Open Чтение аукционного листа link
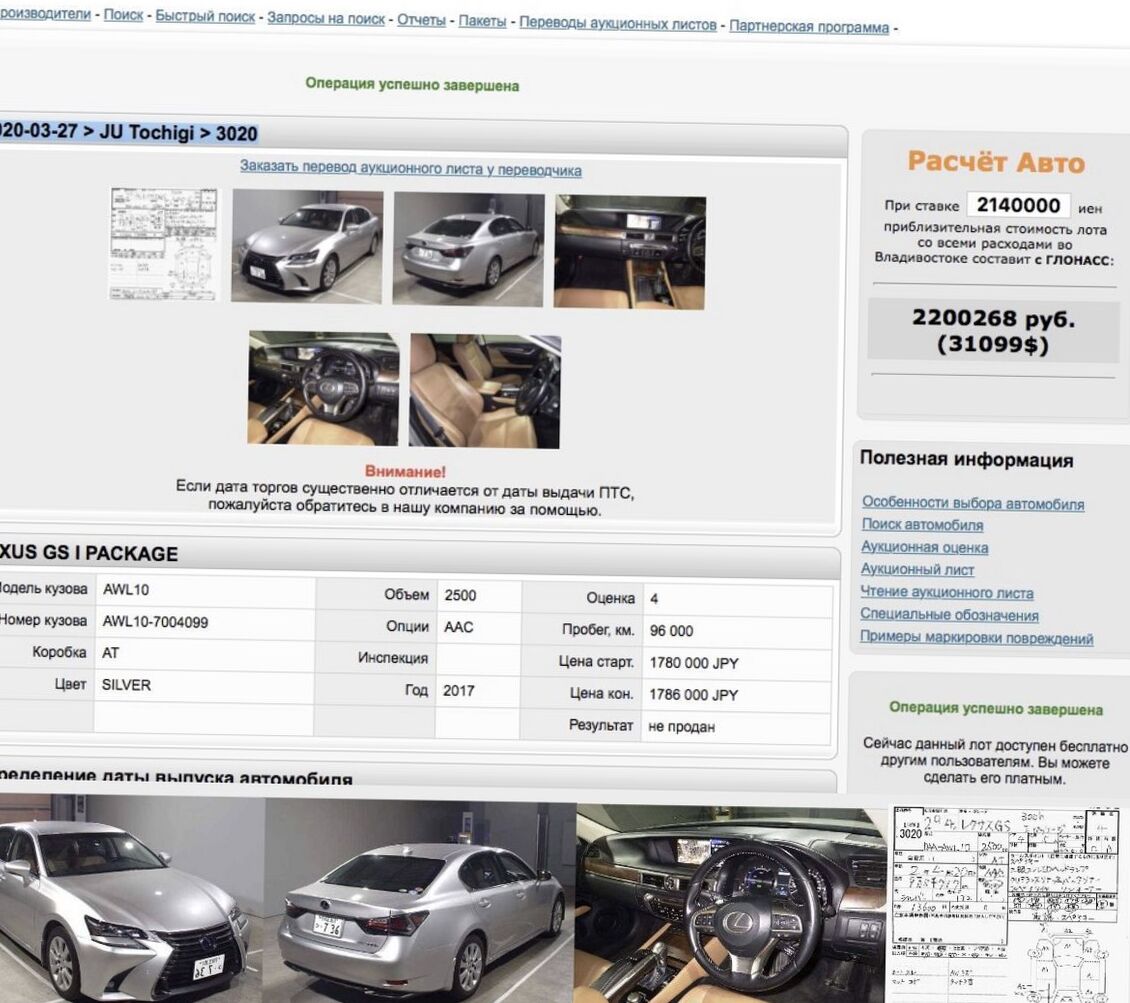 (947, 592)
